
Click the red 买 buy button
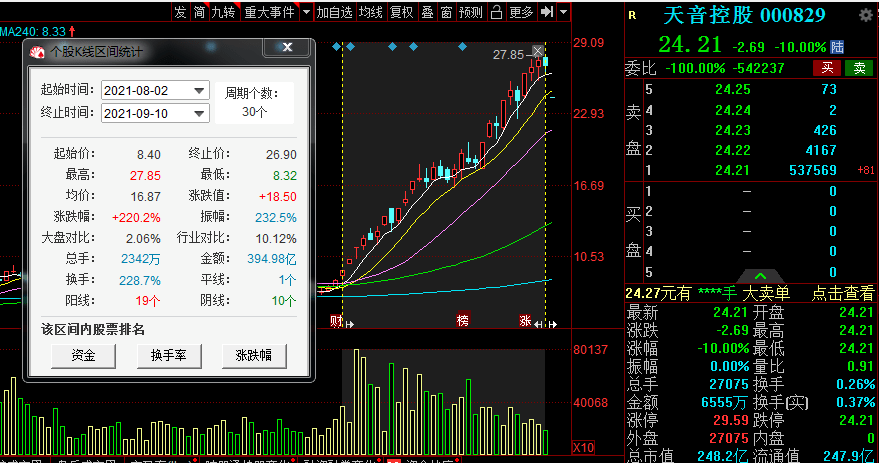[x=827, y=68]
